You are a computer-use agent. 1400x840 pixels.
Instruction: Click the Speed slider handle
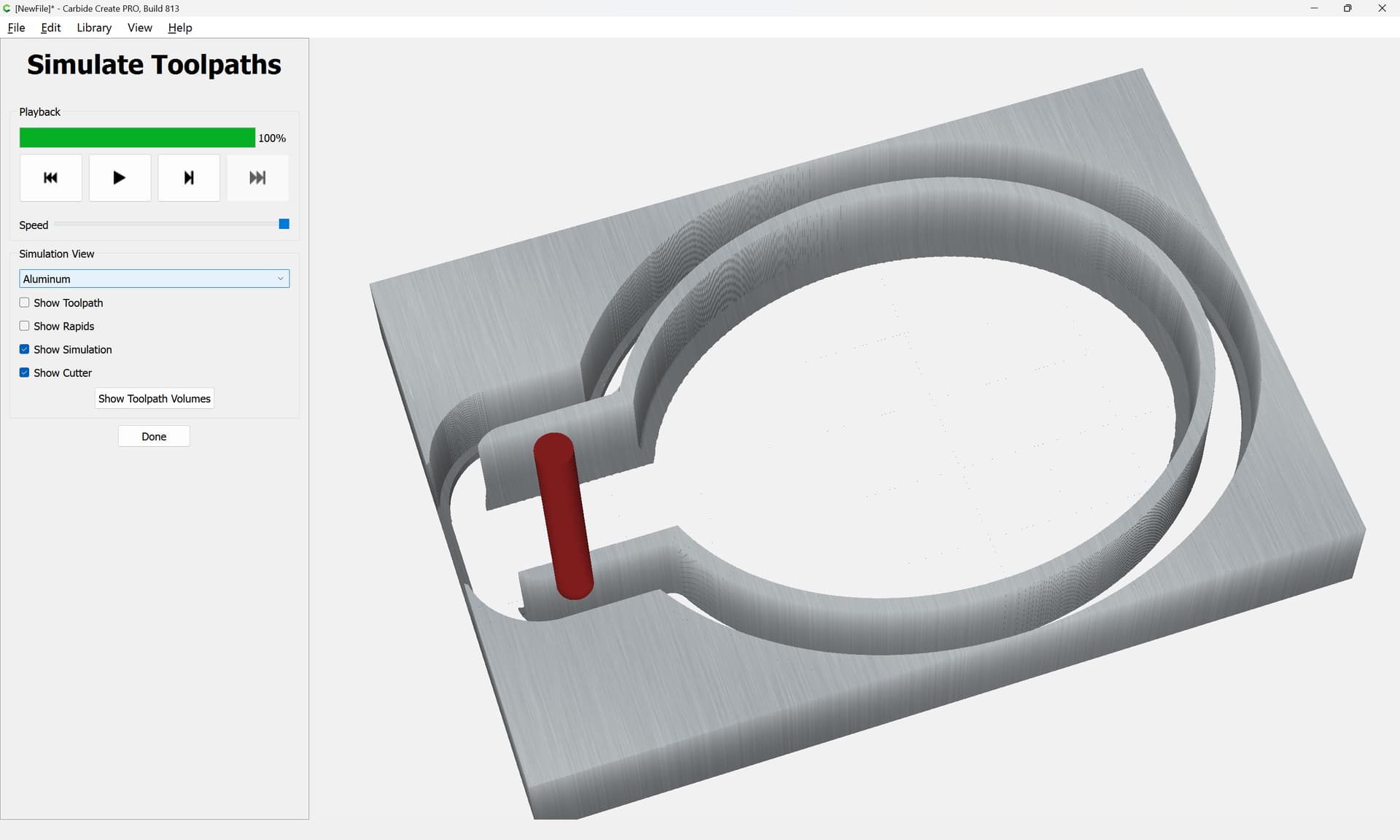[284, 224]
